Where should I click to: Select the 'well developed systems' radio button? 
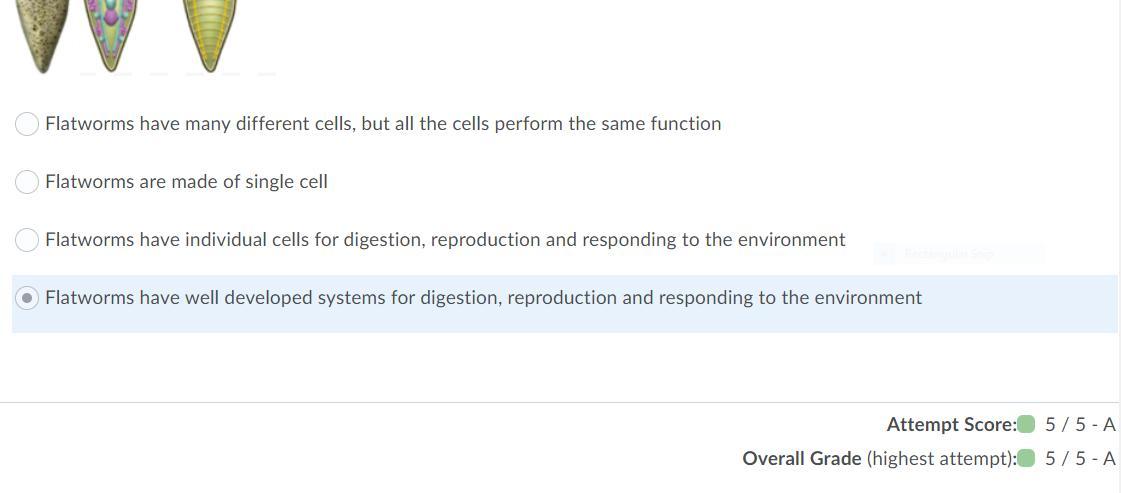[28, 298]
